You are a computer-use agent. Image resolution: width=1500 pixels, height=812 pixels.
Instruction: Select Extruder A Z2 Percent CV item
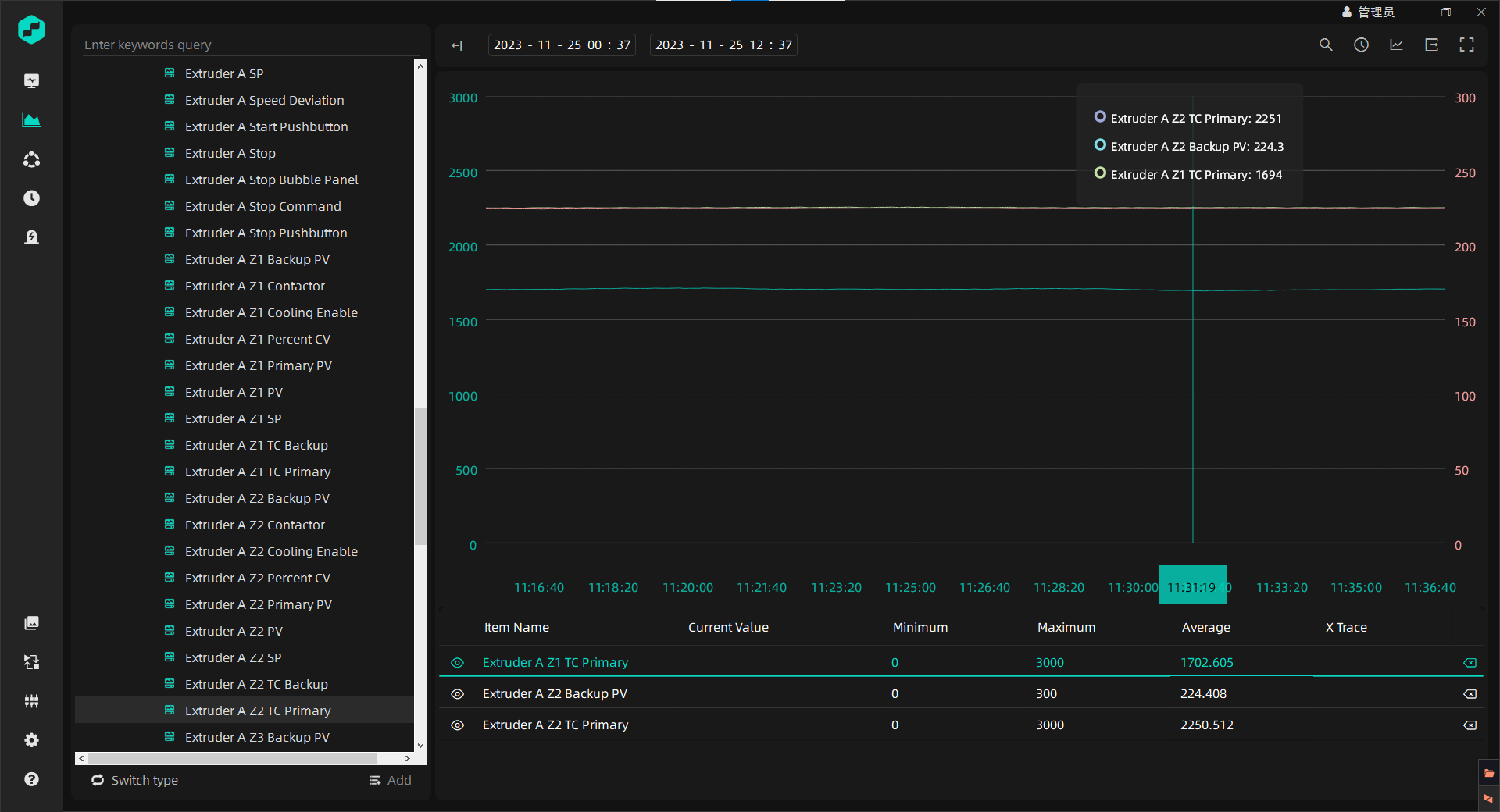pos(257,578)
